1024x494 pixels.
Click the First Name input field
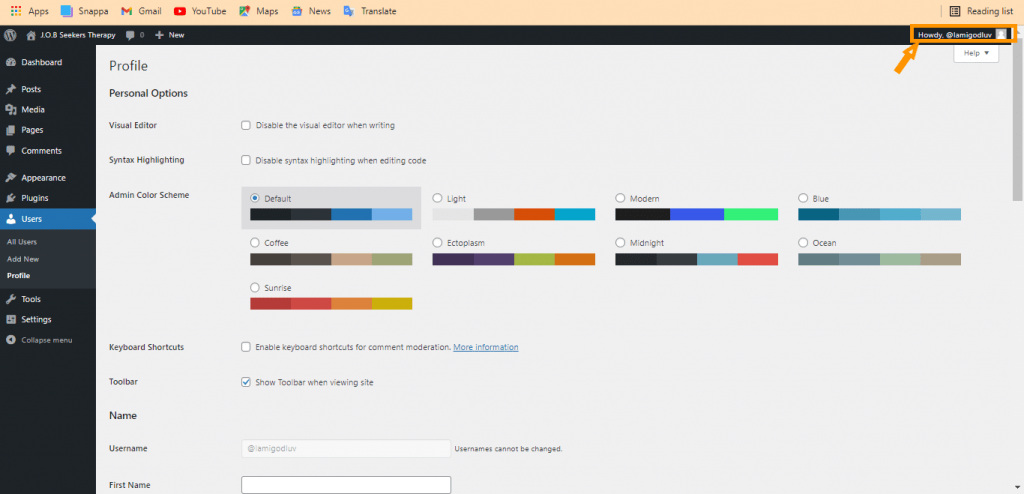tap(346, 485)
